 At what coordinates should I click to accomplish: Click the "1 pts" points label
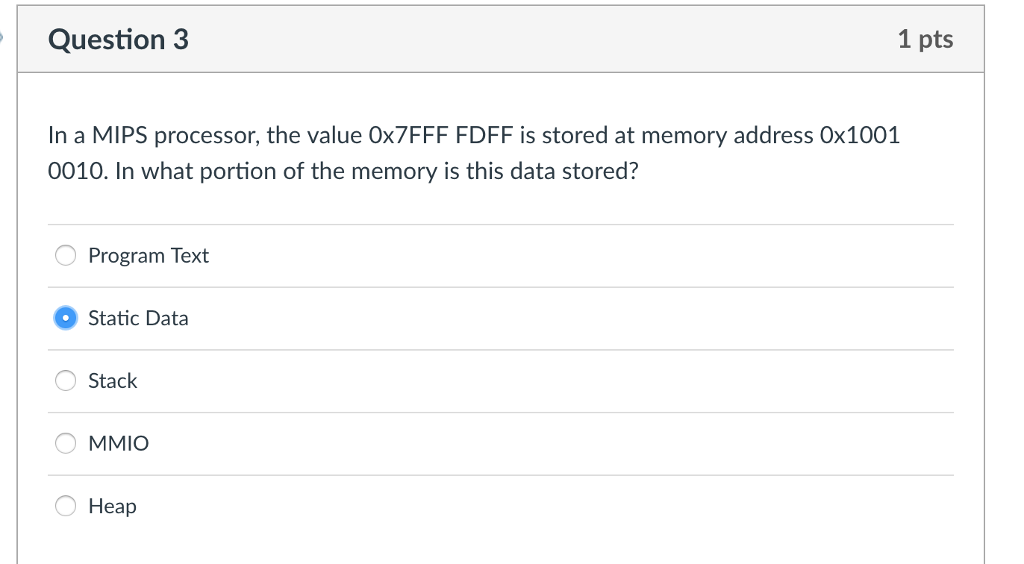click(x=925, y=40)
